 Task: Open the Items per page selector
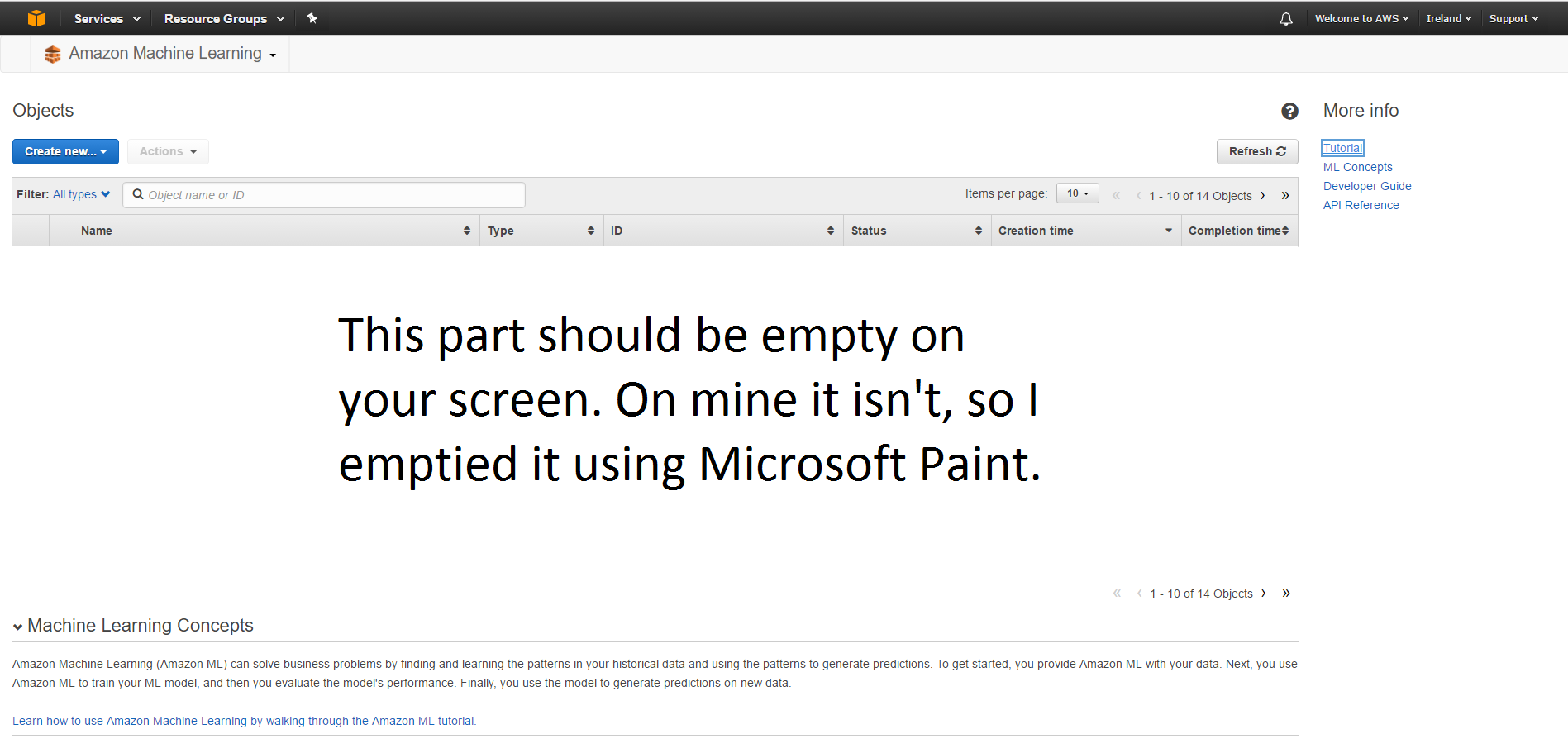tap(1077, 193)
